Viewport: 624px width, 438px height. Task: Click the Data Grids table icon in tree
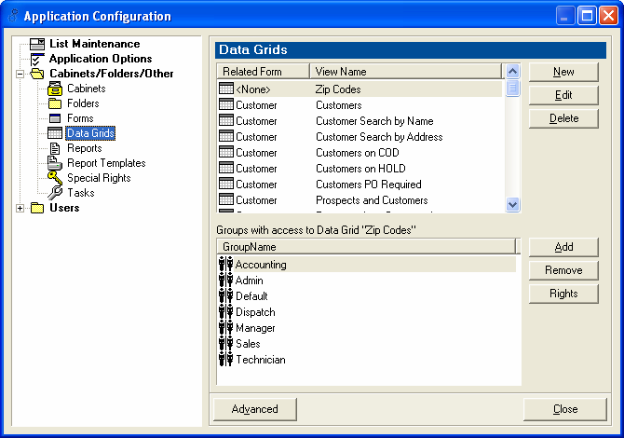(x=55, y=133)
